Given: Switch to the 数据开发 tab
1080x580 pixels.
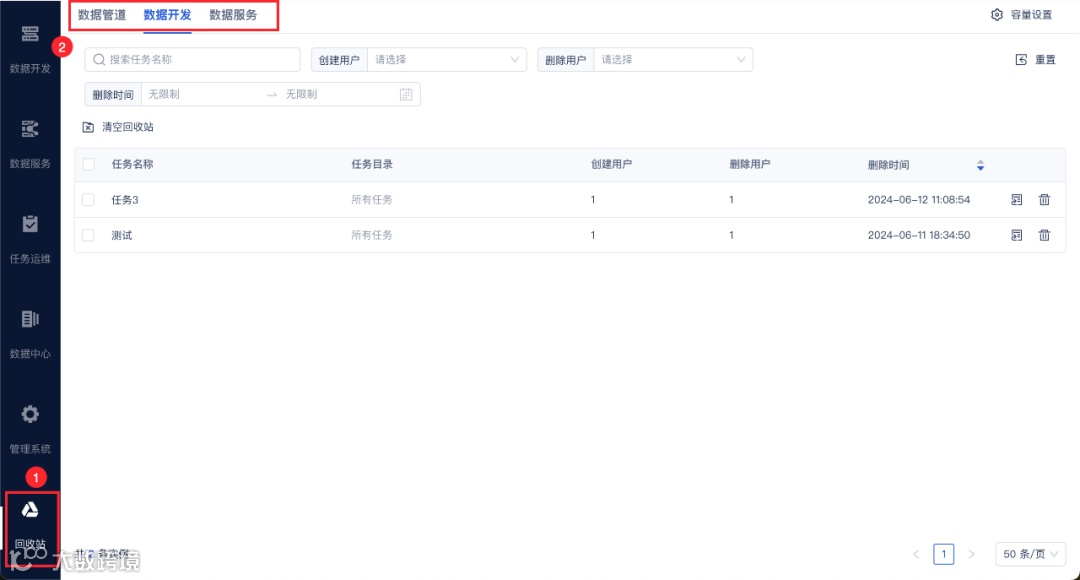Looking at the screenshot, I should click(x=167, y=14).
